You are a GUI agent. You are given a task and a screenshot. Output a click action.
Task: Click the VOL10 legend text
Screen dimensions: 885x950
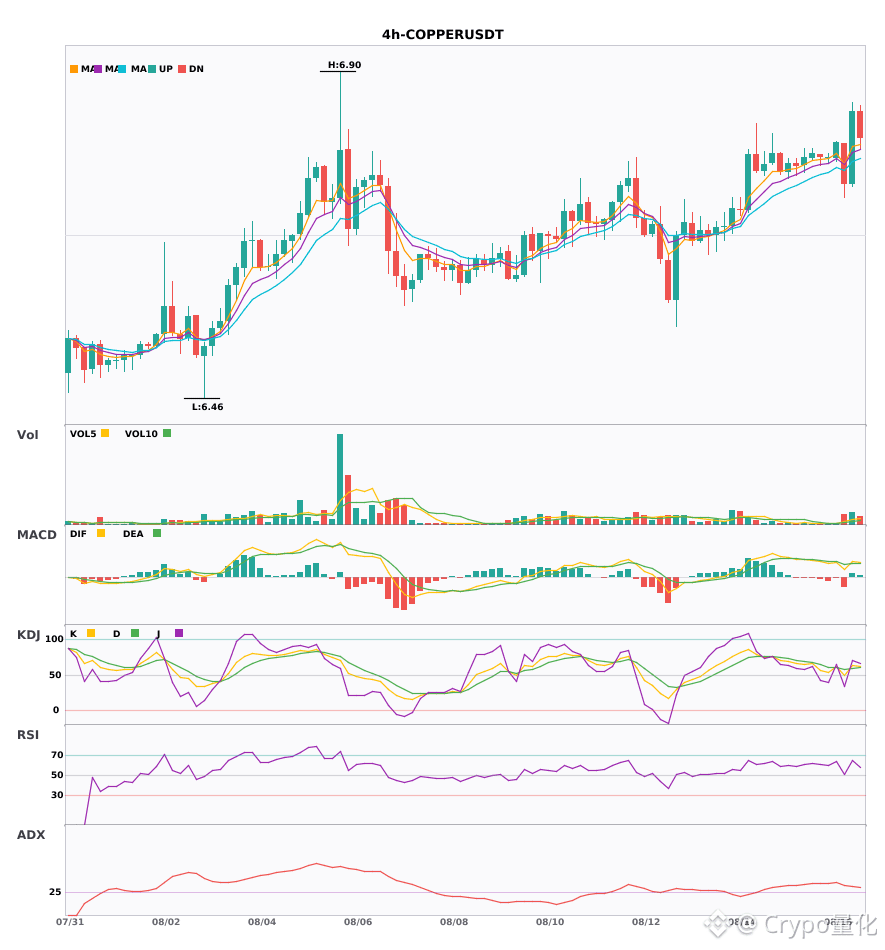coord(141,434)
